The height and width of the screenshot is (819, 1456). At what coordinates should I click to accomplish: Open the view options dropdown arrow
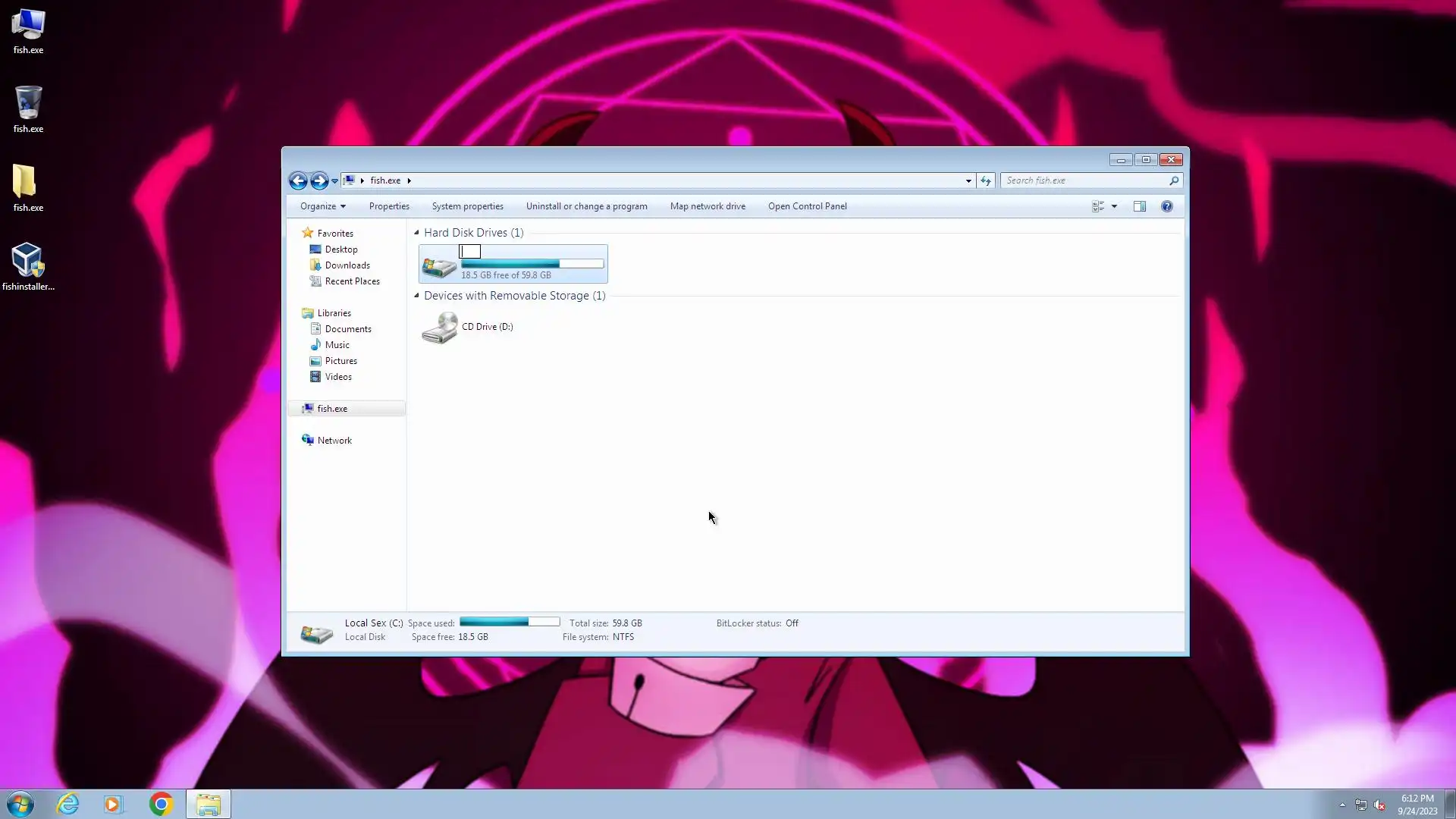point(1114,206)
